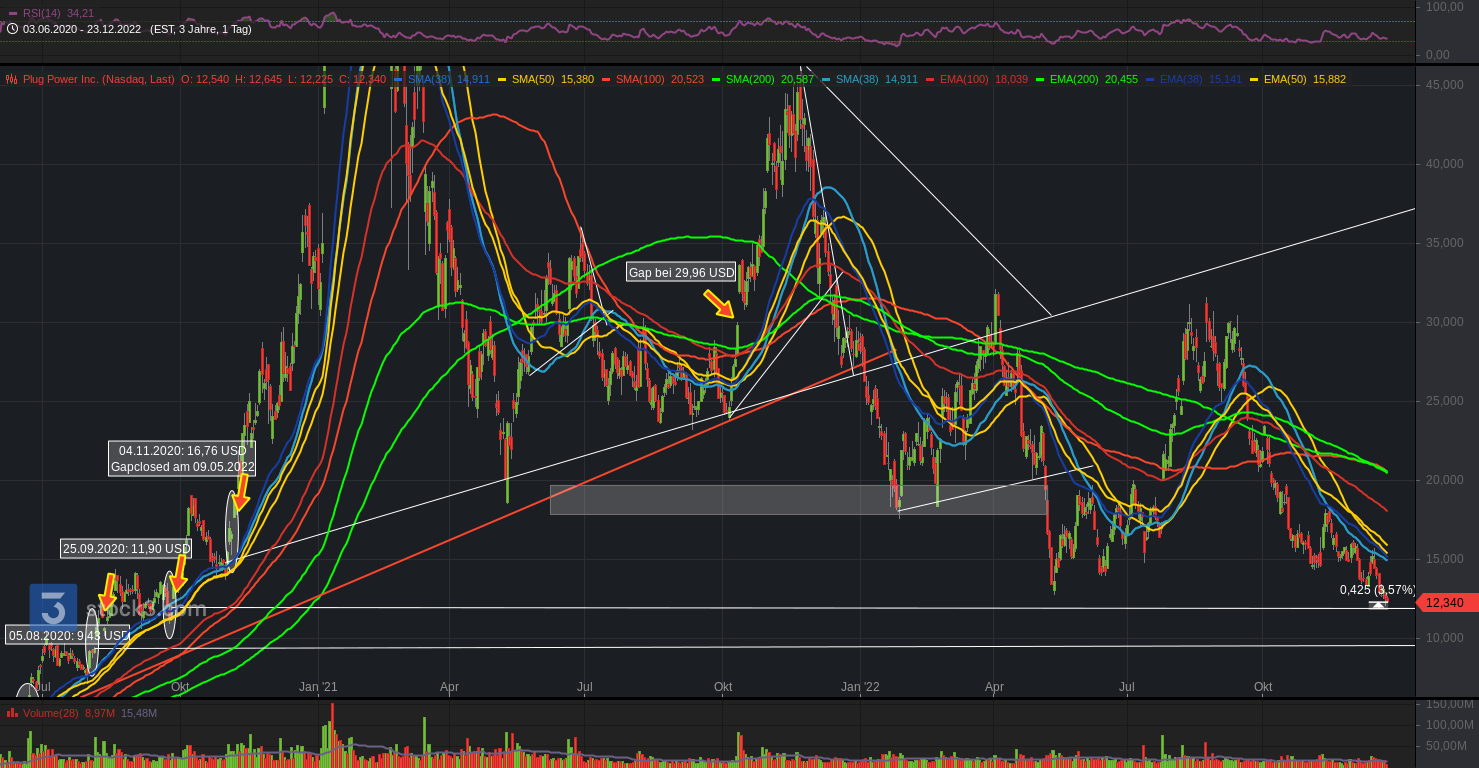Select the annotation "Gap bei 29,96 USD"
The width and height of the screenshot is (1479, 768).
coord(681,272)
